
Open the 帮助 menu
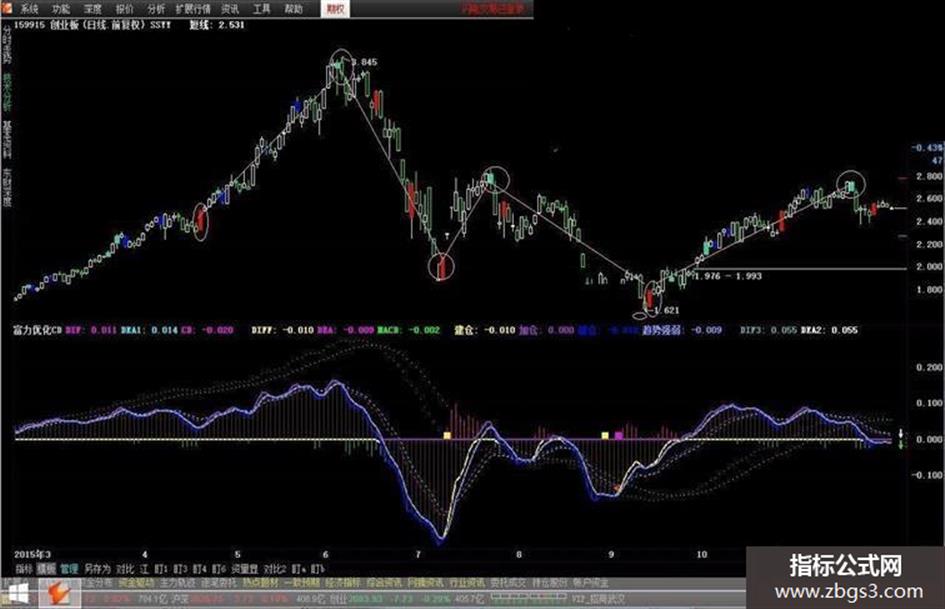(294, 9)
